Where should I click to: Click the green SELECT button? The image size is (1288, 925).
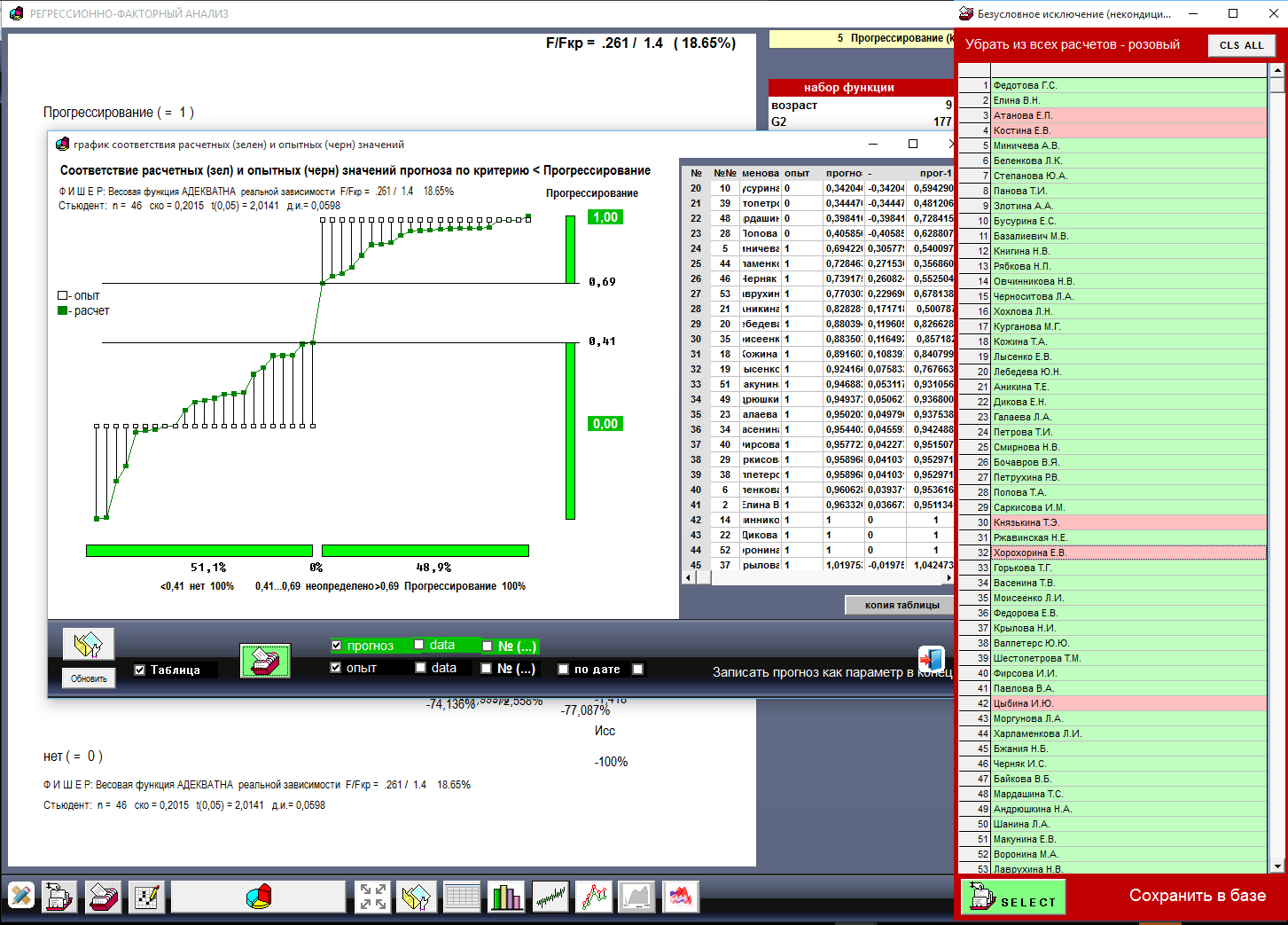click(x=1013, y=897)
